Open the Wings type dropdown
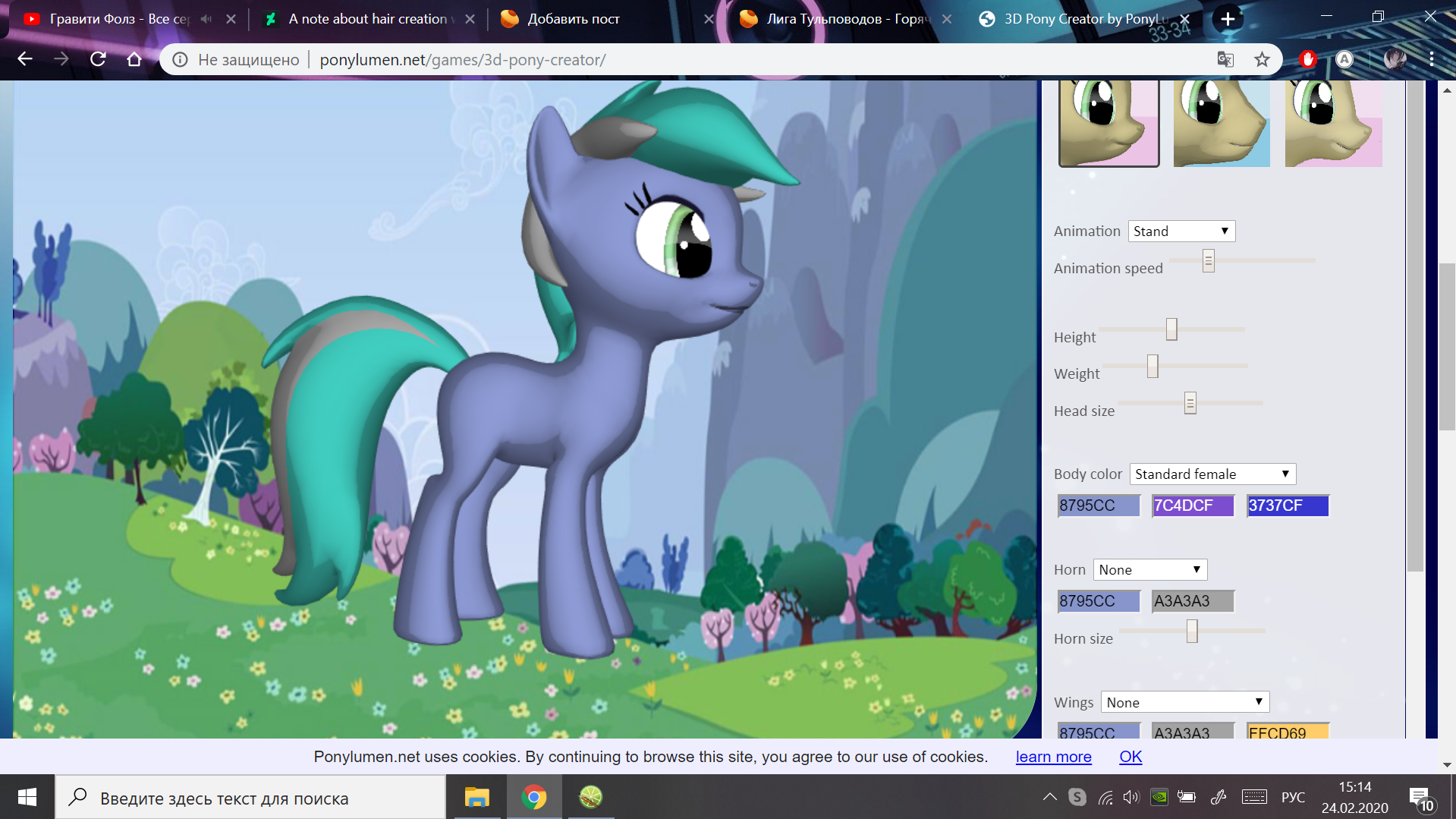 (x=1185, y=703)
